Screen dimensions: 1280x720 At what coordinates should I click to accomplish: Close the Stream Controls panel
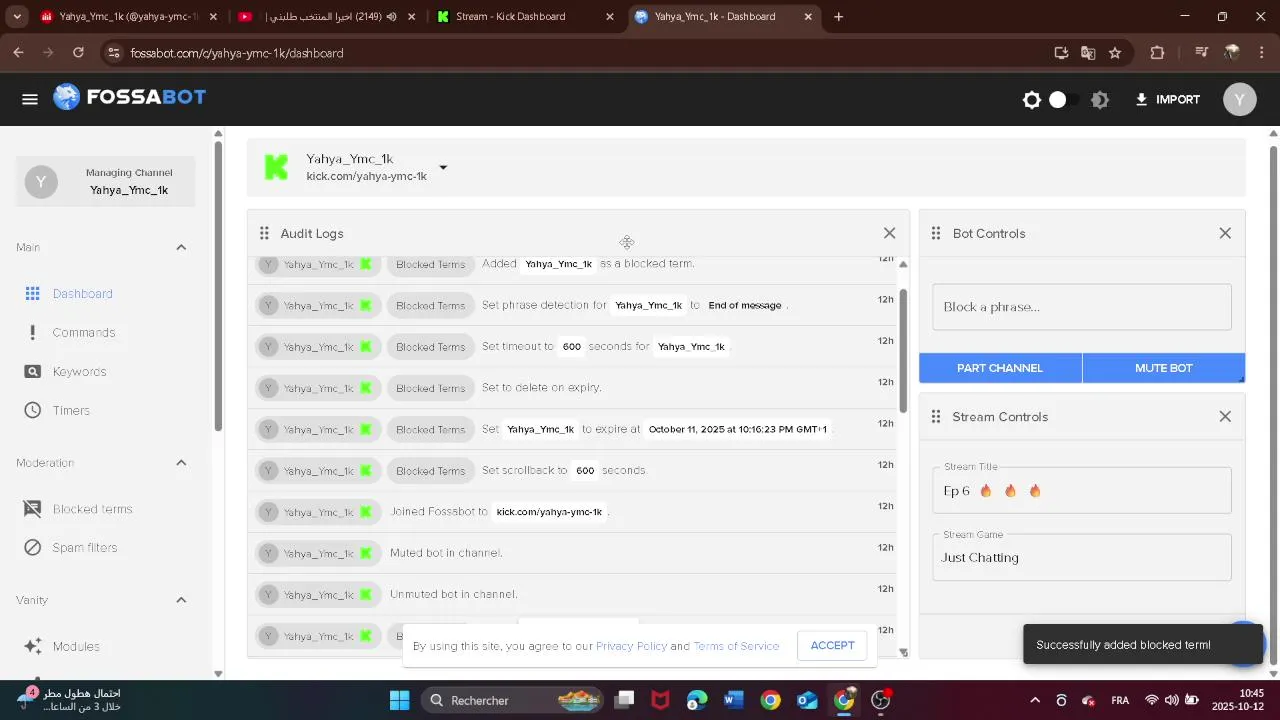point(1225,417)
